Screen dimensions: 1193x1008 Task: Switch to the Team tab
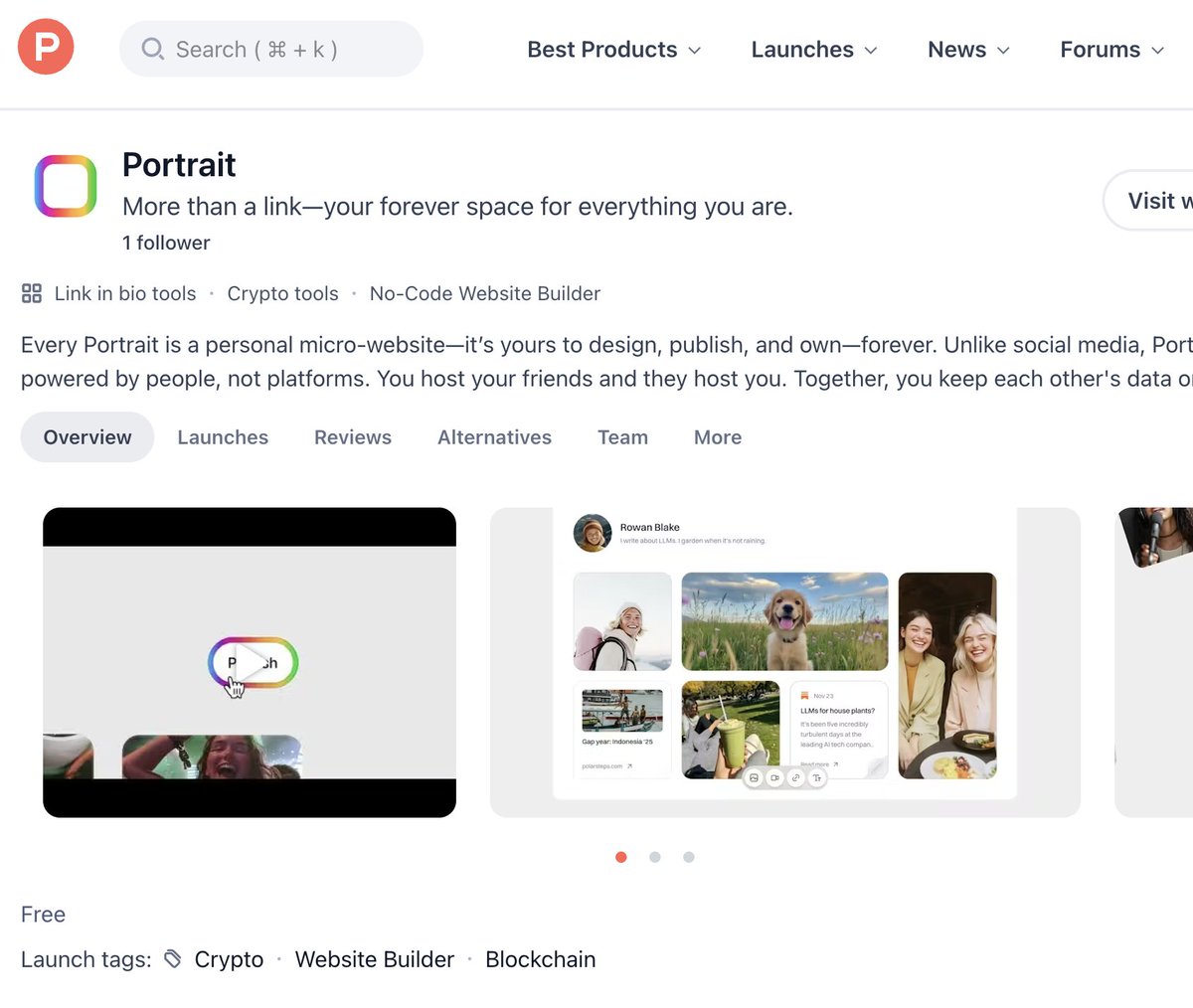(622, 437)
